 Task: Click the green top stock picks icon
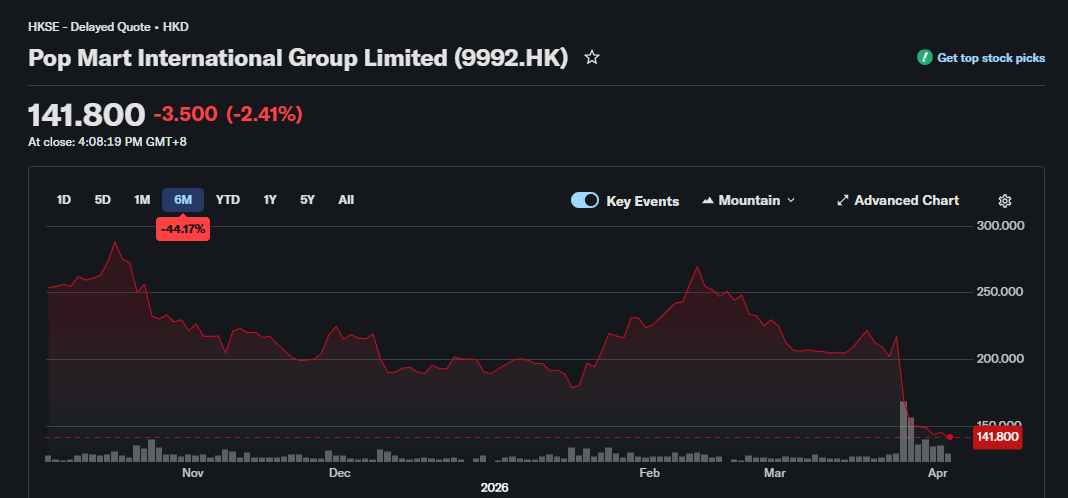coord(925,58)
